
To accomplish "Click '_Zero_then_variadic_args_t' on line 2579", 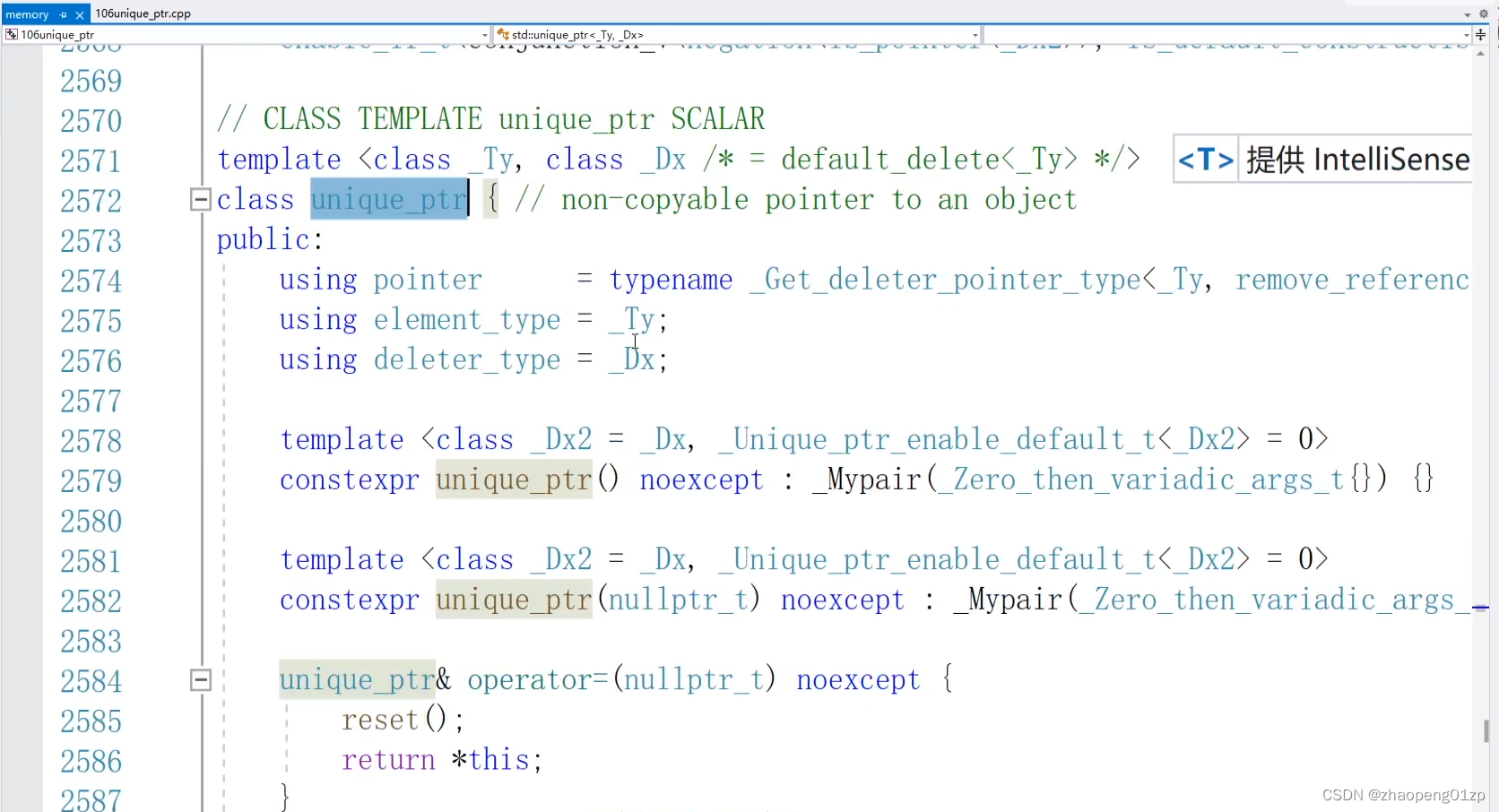I will tap(1141, 480).
